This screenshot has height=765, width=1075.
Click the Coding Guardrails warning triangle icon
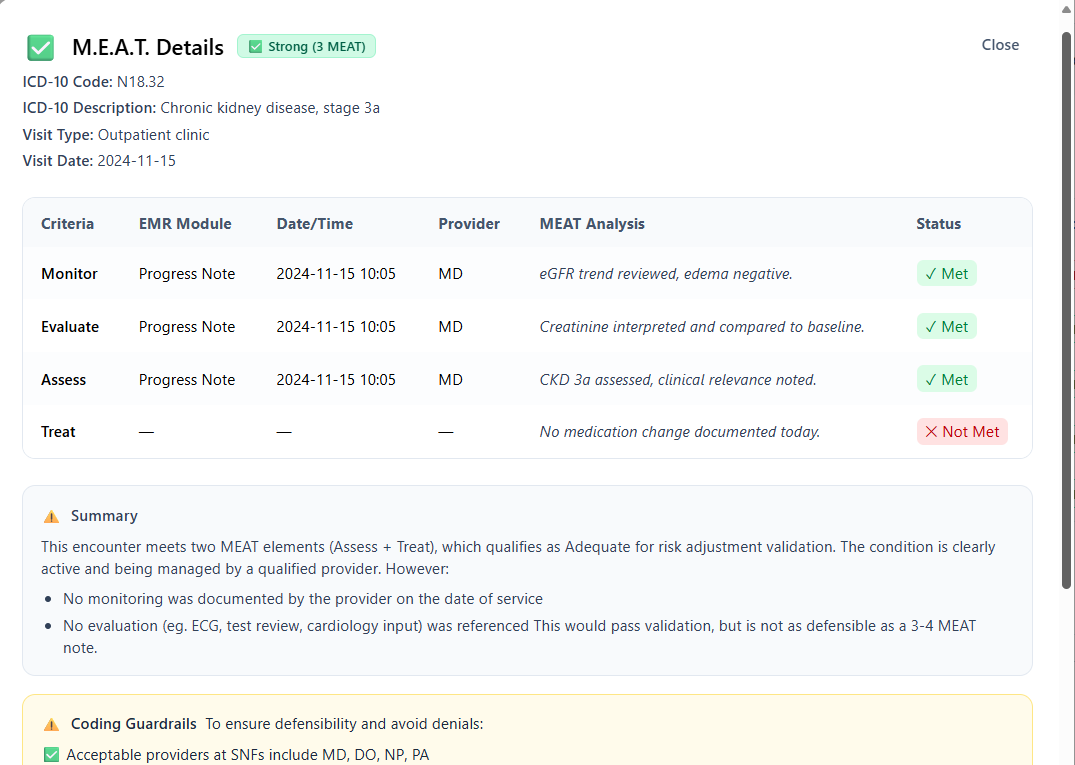point(51,724)
